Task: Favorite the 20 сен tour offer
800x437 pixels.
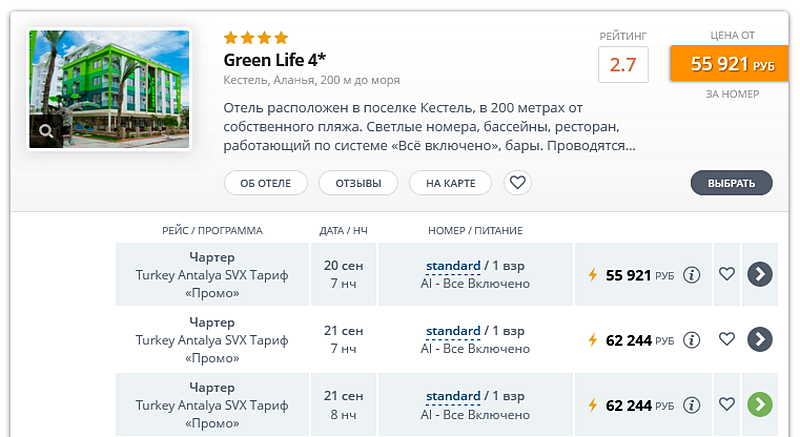Action: [727, 274]
